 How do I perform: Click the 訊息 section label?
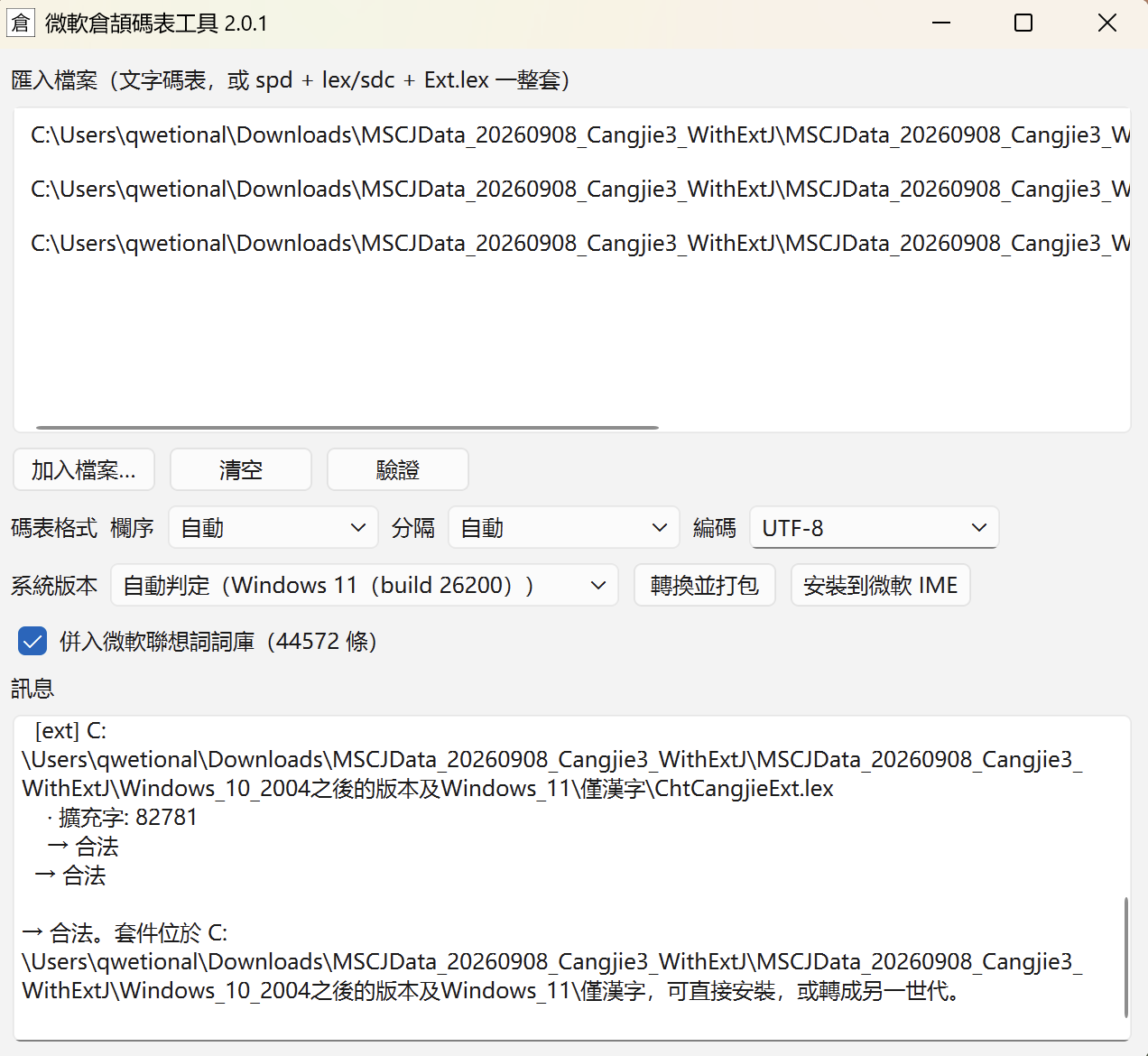click(x=32, y=689)
